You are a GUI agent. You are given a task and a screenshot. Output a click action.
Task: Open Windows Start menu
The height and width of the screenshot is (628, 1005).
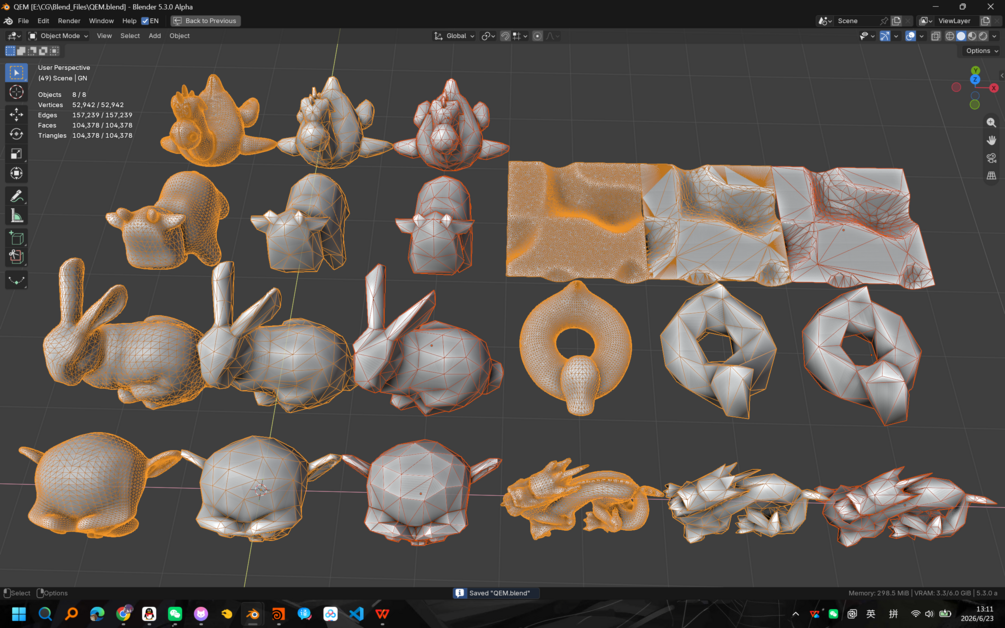(x=19, y=613)
